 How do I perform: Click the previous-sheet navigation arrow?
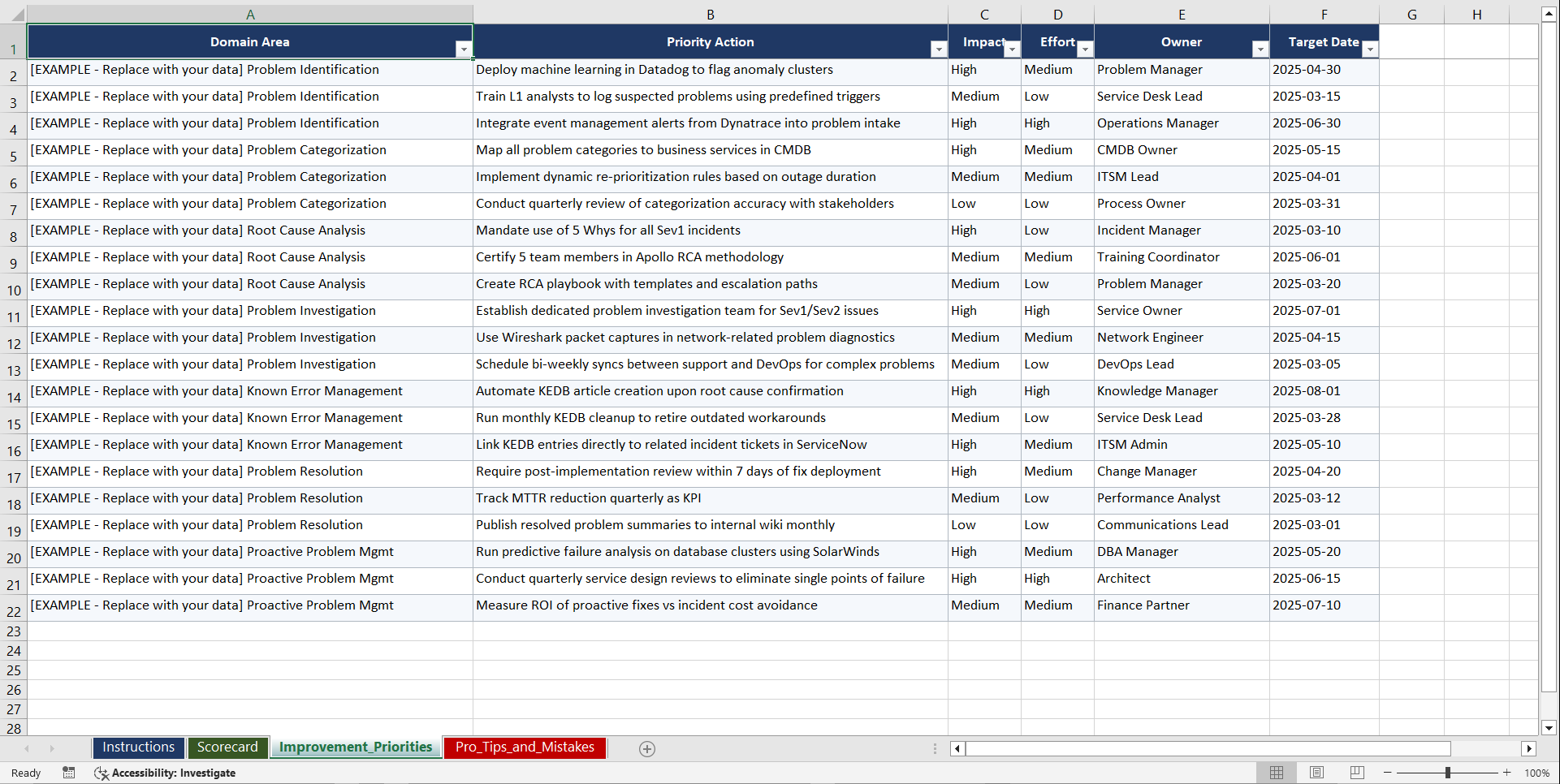27,748
